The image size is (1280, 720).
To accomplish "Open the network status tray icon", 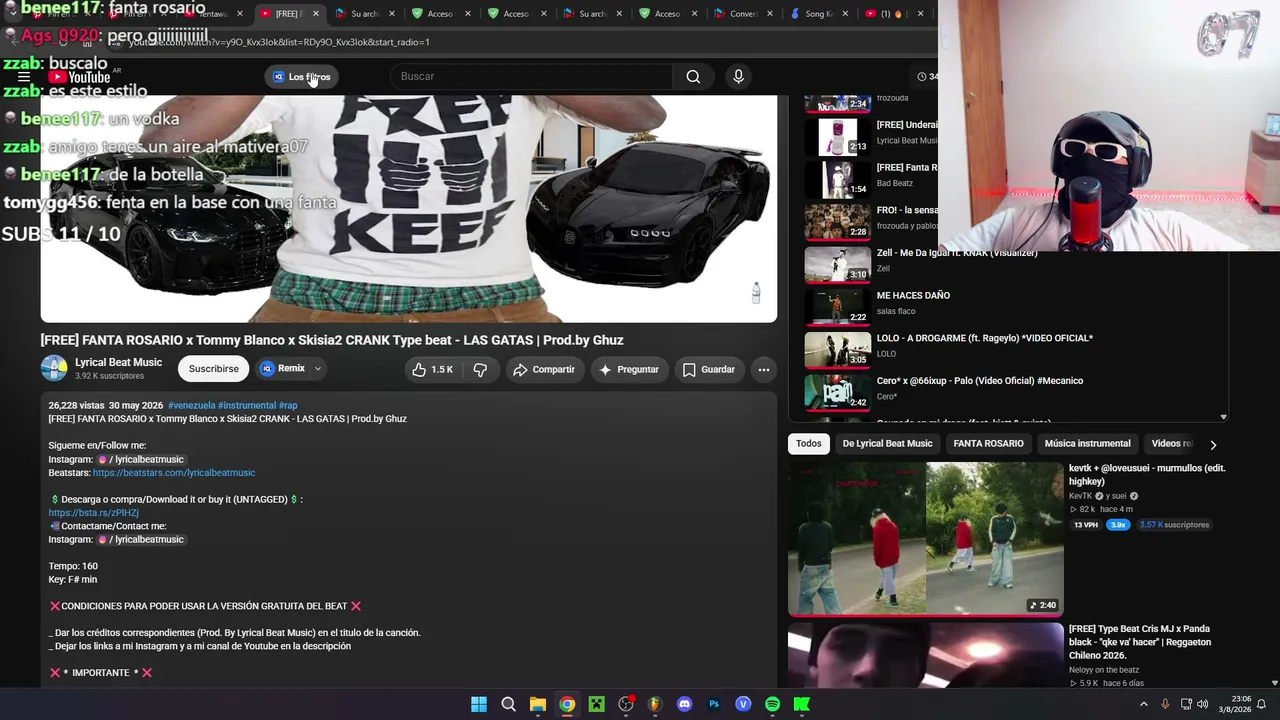I will (x=1185, y=704).
